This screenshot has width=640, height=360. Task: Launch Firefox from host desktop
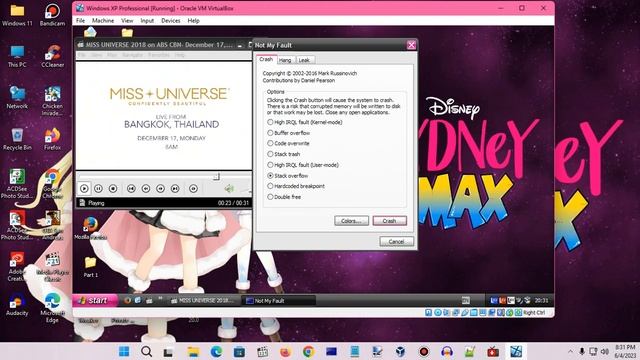(x=52, y=139)
